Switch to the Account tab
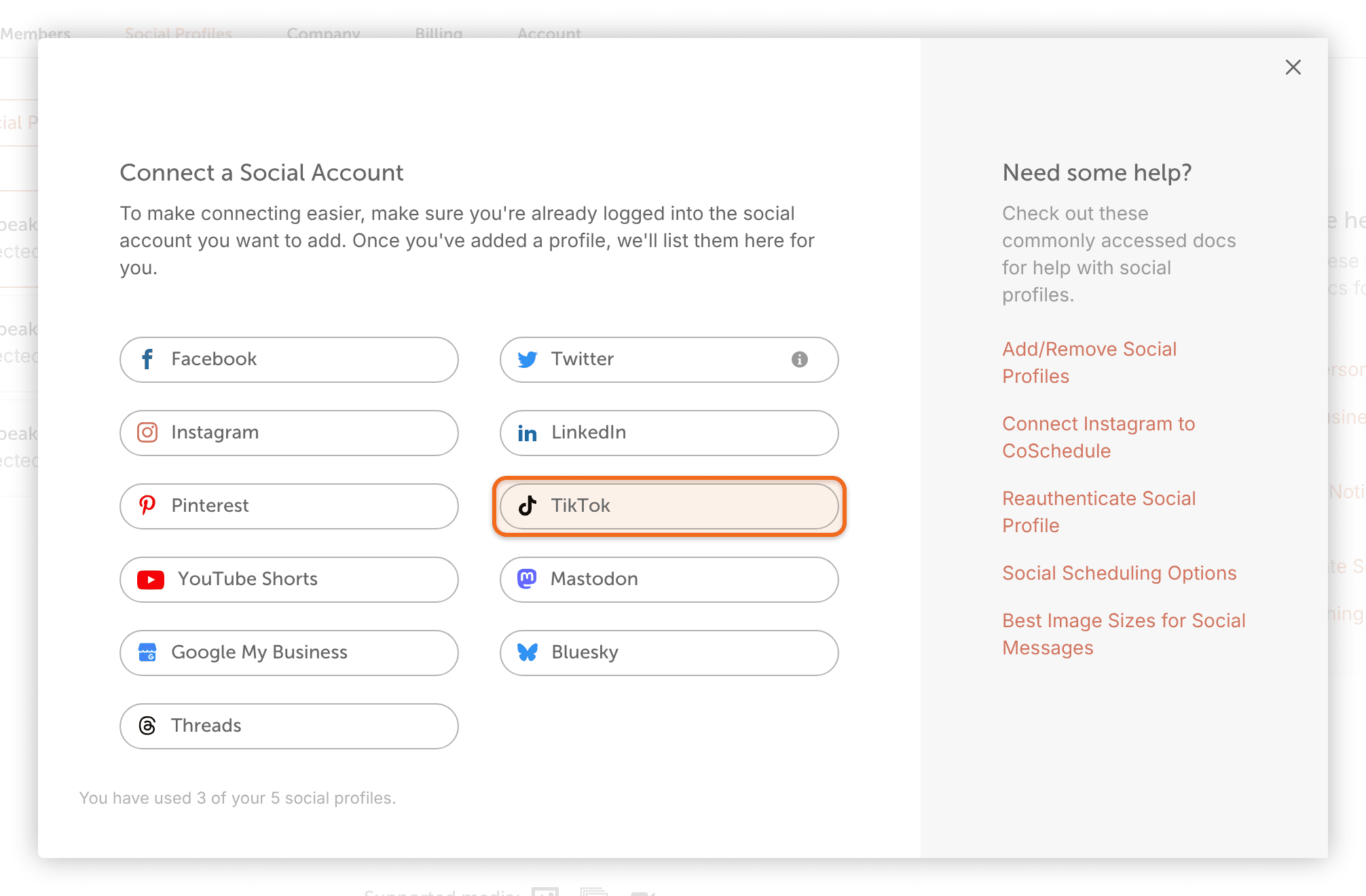1366x896 pixels. 549,33
